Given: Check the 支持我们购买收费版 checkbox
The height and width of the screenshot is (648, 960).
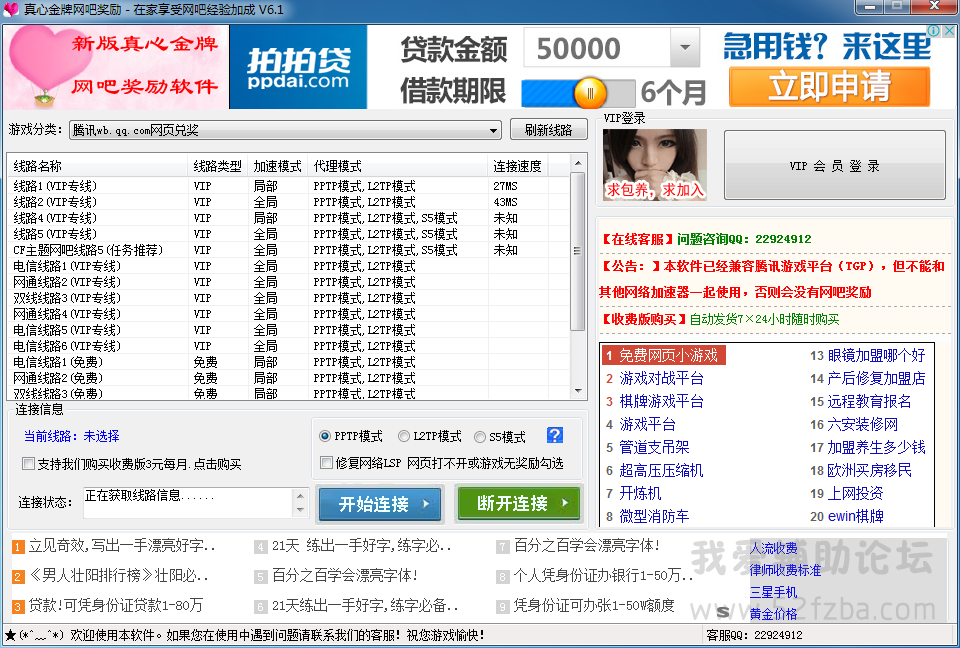Looking at the screenshot, I should tap(28, 464).
